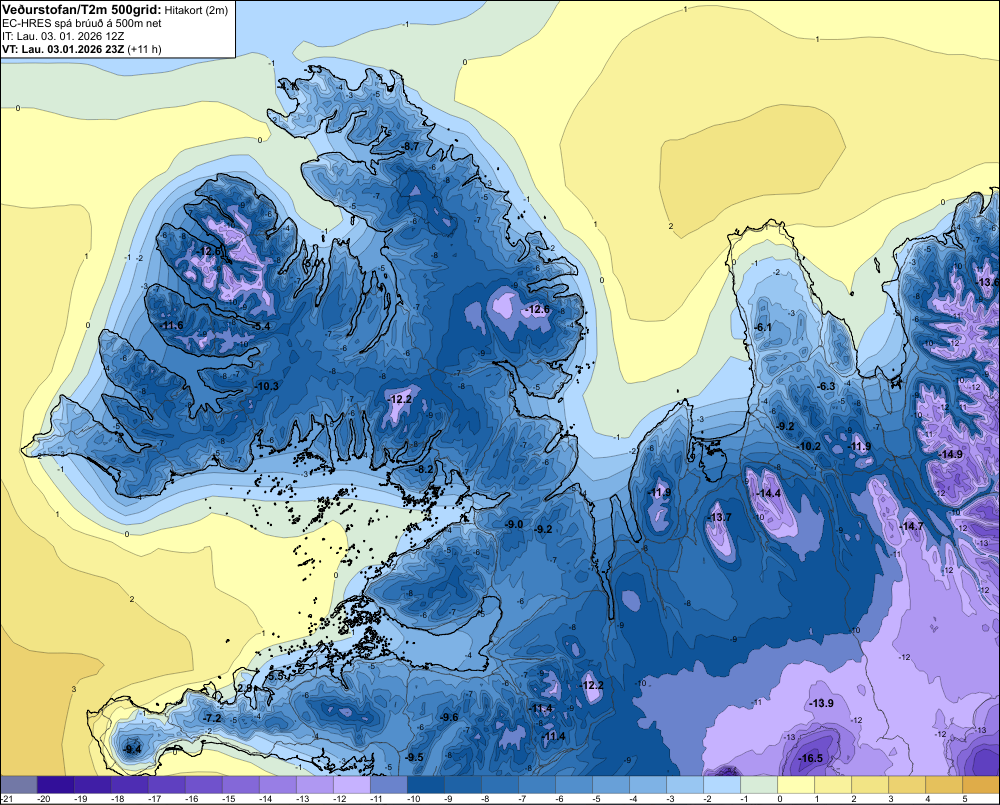The image size is (1000, 805).
Task: Click the 'EC-HRES spá brúuð á 500m net' line
Action: tap(82, 23)
